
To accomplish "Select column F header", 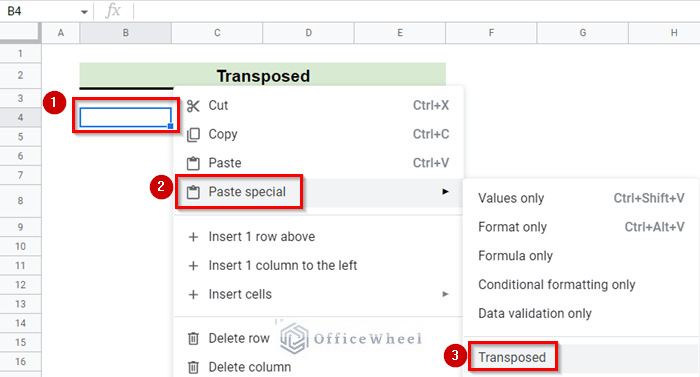I will (491, 33).
